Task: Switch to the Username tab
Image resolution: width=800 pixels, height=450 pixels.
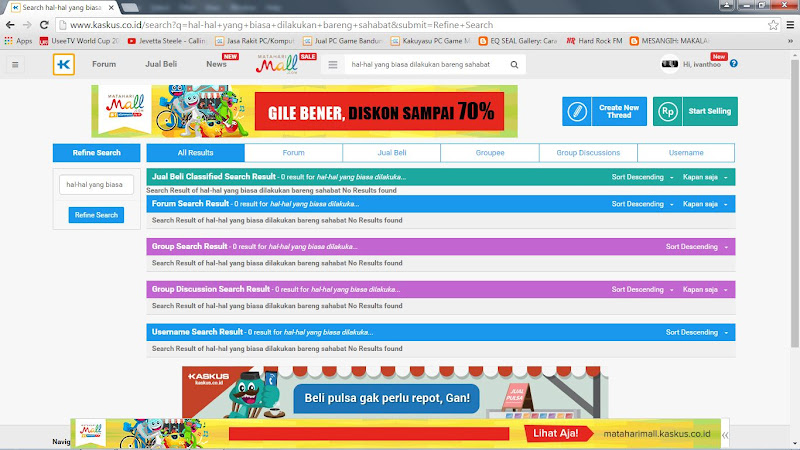Action: (686, 153)
